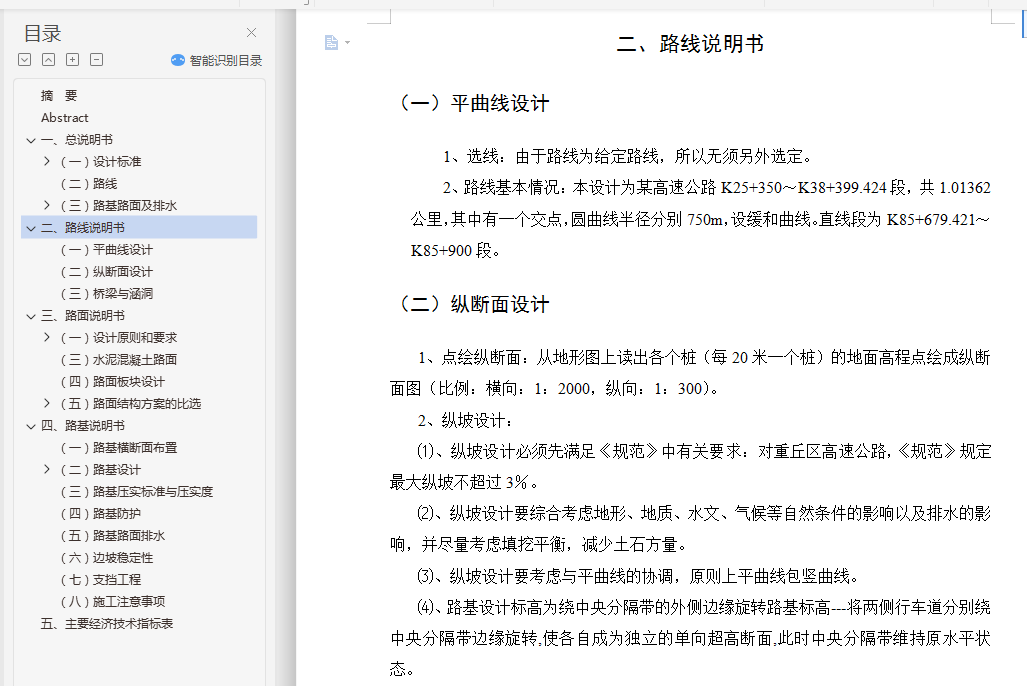Click the blue 智能识别目录 cloud icon
Image resolution: width=1027 pixels, height=686 pixels.
tap(177, 60)
